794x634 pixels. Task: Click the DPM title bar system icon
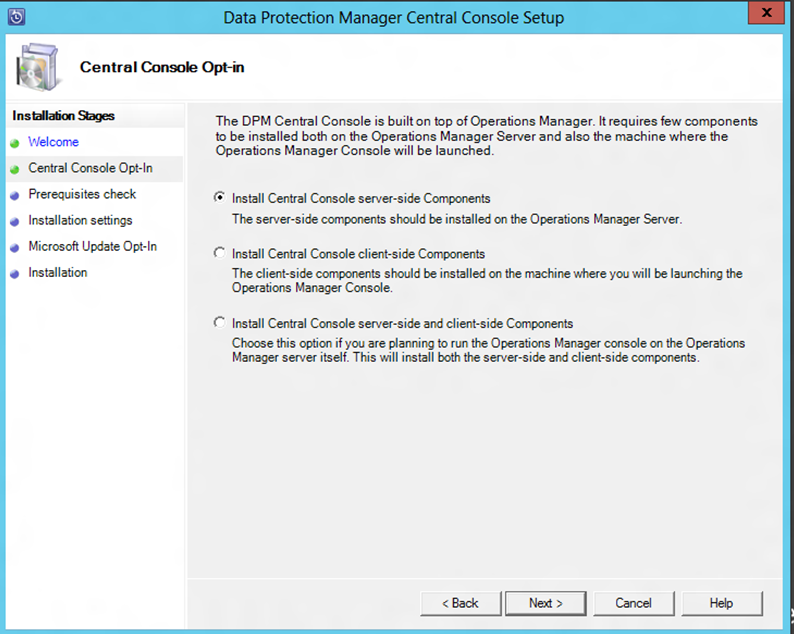pyautogui.click(x=16, y=17)
